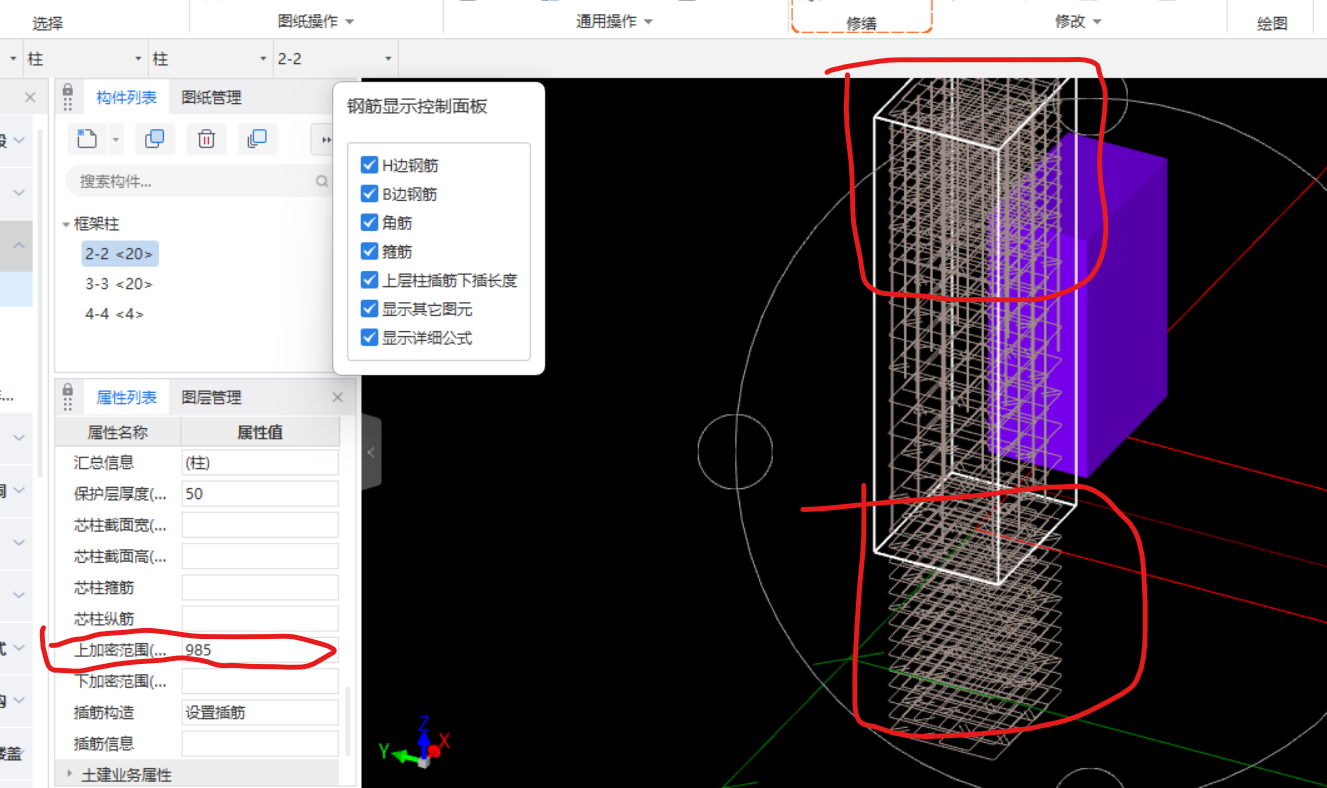Open the 绘图 ribbon group

coord(1272,23)
